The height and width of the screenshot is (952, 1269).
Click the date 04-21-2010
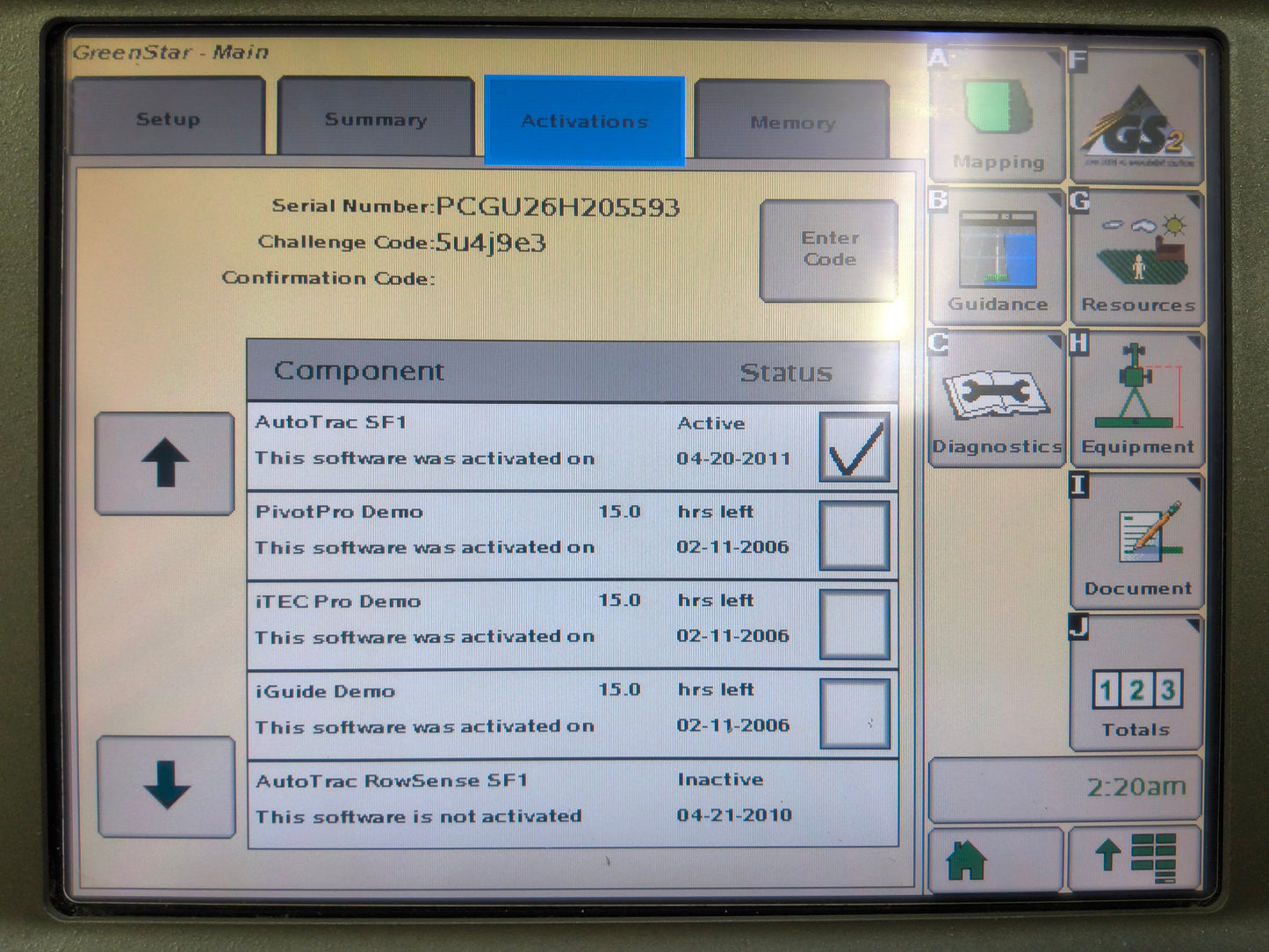click(x=734, y=815)
